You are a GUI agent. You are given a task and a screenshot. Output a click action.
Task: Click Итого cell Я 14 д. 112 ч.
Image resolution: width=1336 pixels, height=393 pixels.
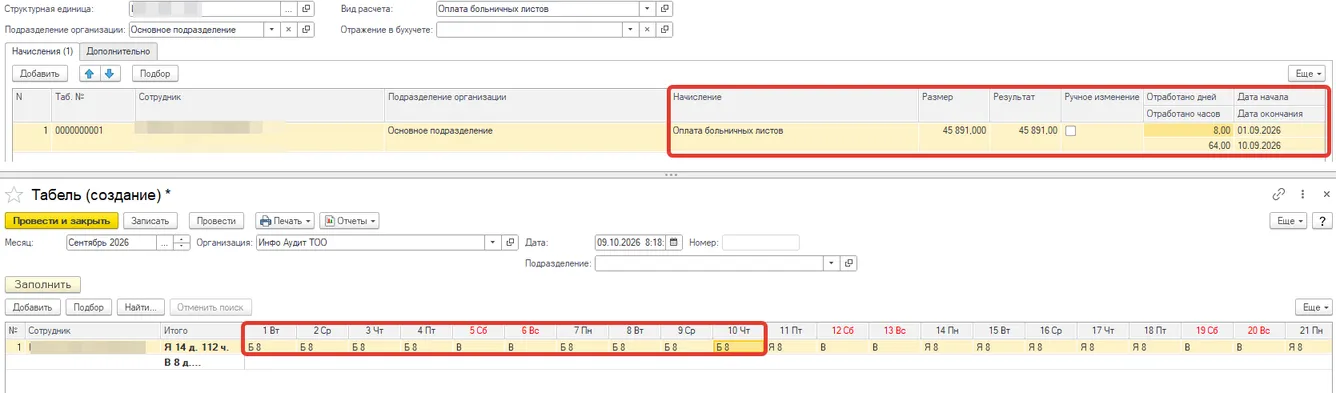[x=201, y=347]
